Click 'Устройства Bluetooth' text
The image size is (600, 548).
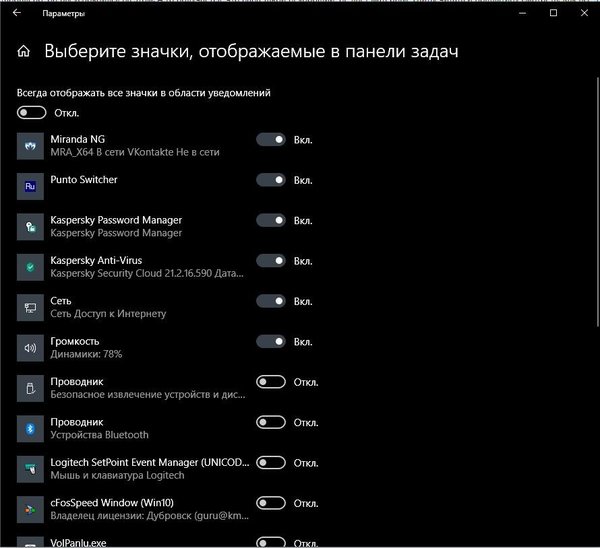click(x=99, y=435)
